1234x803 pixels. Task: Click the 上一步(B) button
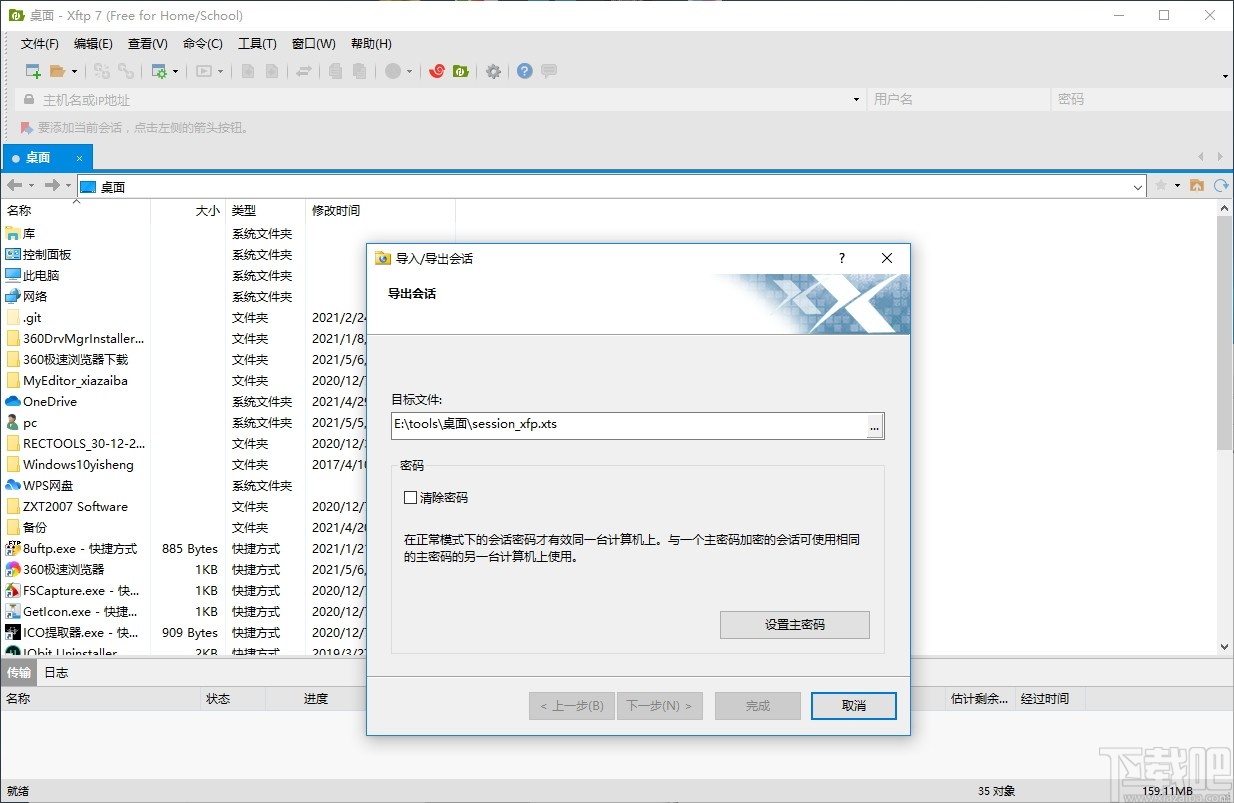pos(571,705)
